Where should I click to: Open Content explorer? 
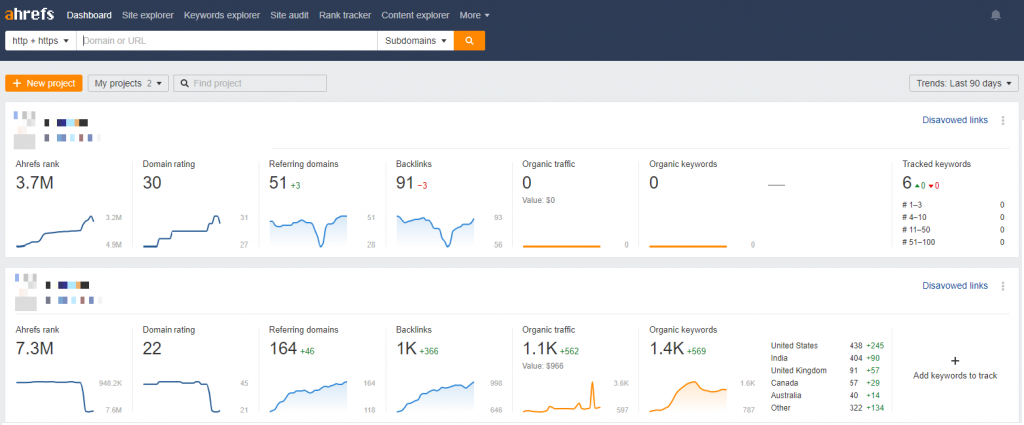[415, 15]
